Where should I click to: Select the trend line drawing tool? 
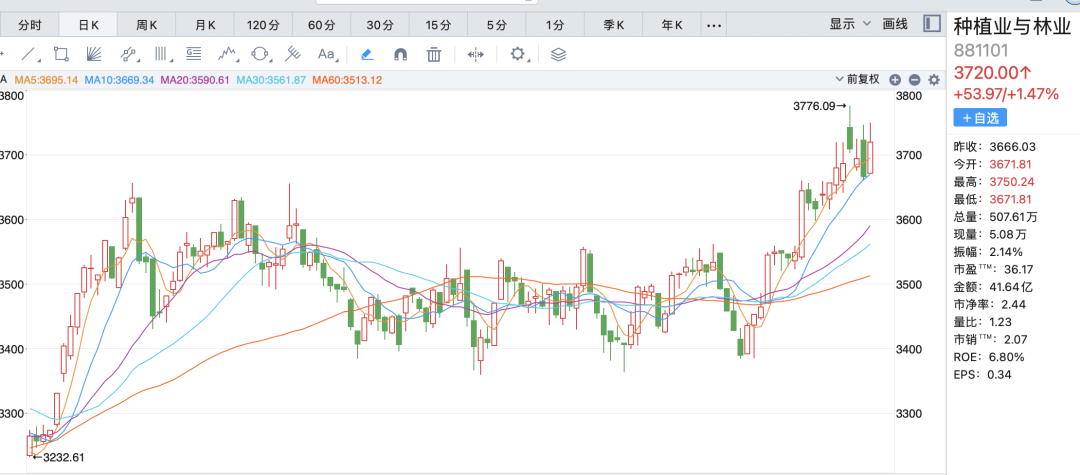(x=29, y=54)
